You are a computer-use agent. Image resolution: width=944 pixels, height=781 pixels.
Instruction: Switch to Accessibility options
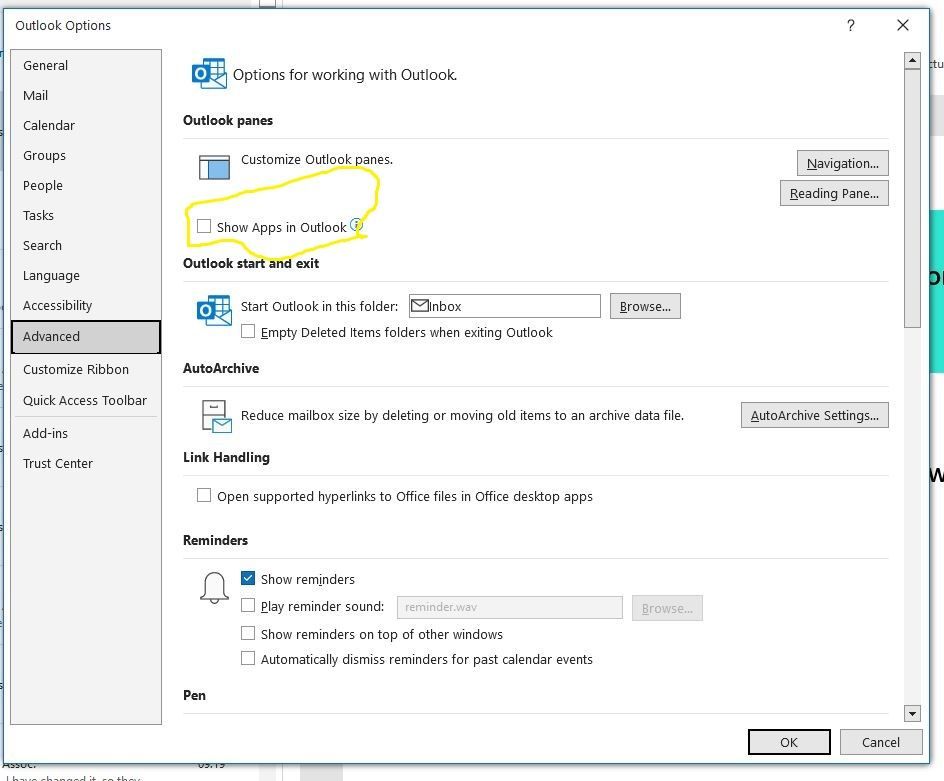click(86, 306)
